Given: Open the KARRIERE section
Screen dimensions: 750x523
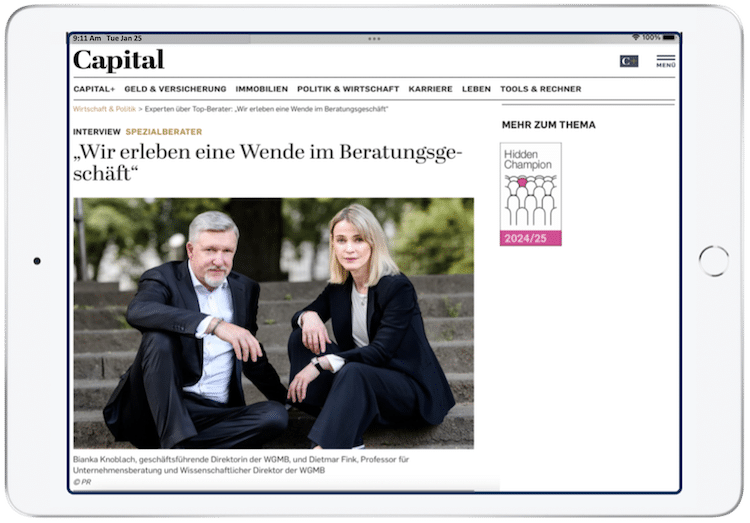Looking at the screenshot, I should point(430,89).
